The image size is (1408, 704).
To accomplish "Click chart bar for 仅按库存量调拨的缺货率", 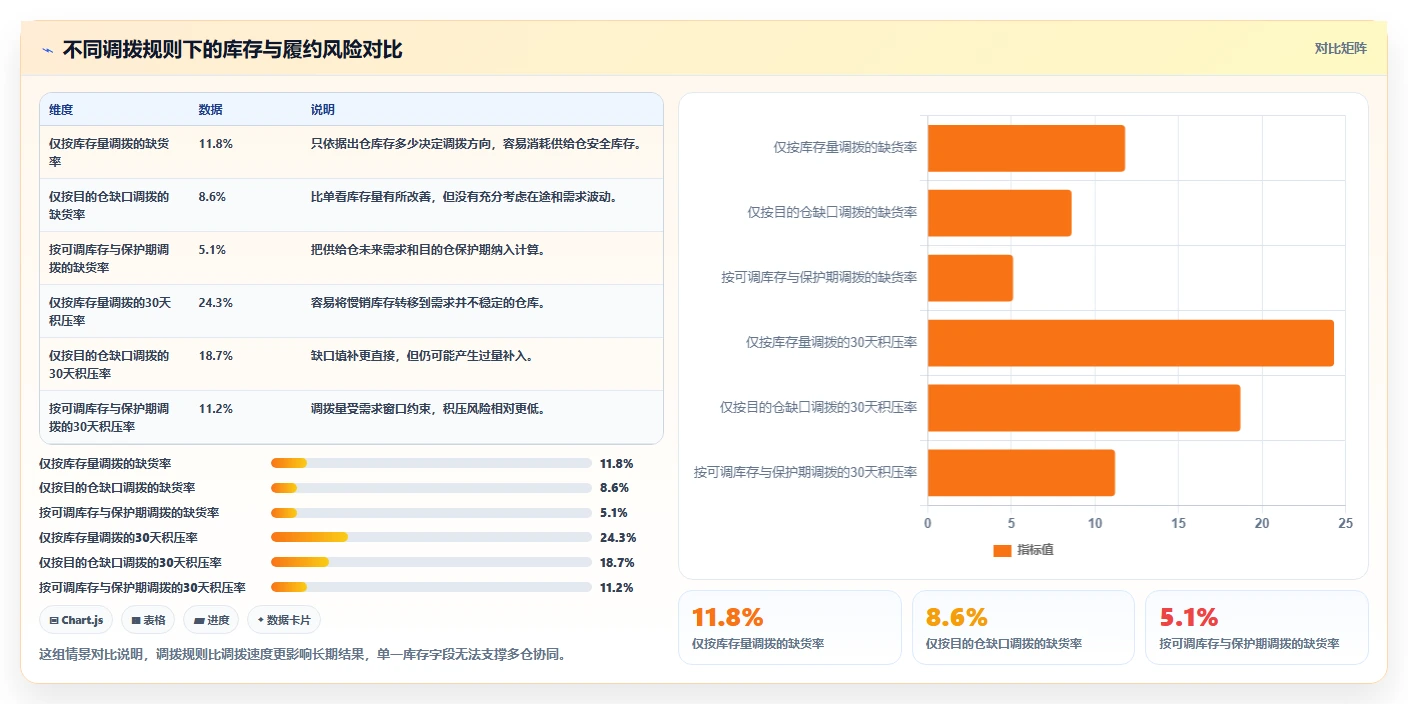I will (x=1026, y=148).
